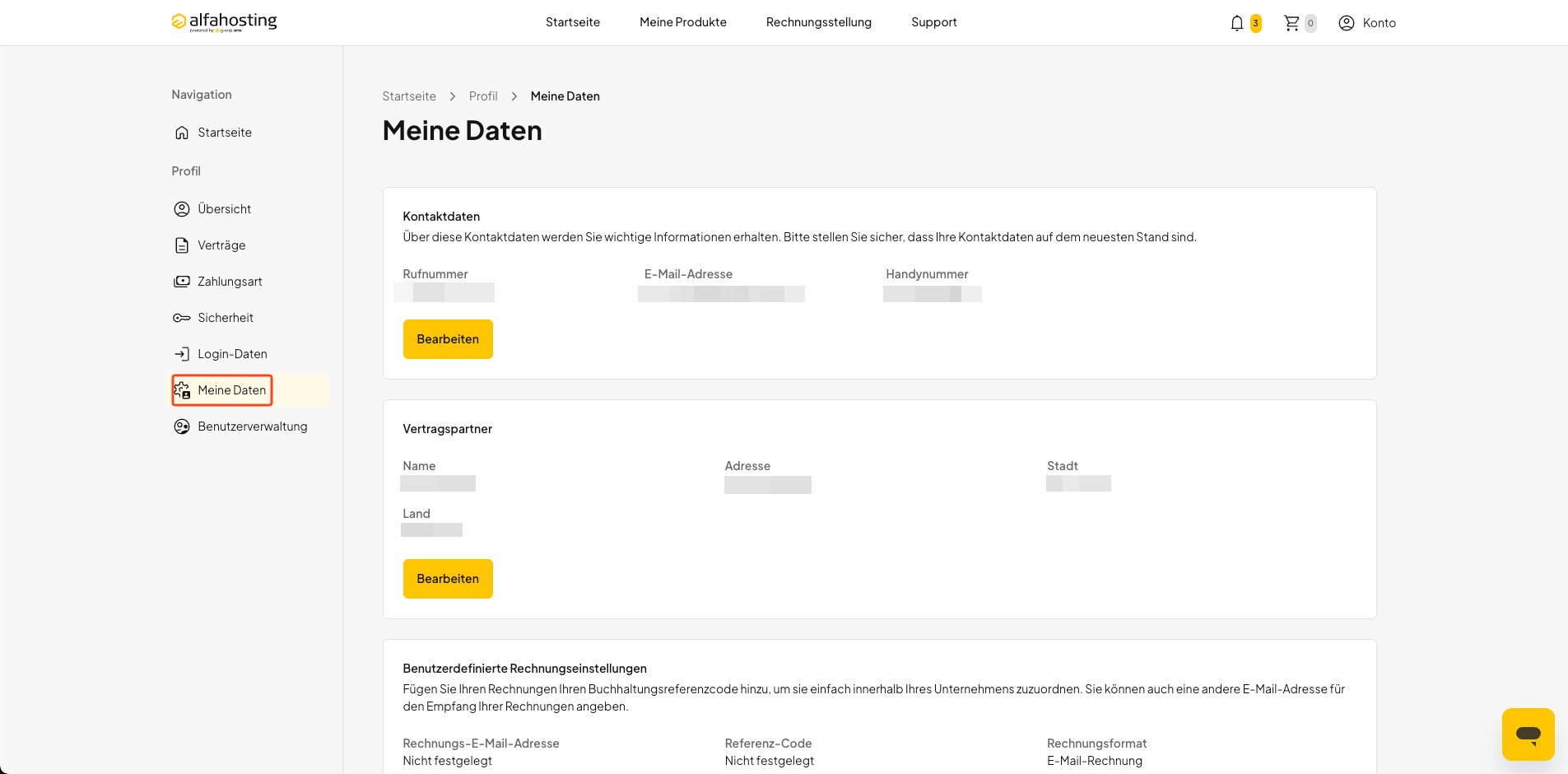The width and height of the screenshot is (1568, 774).
Task: Click the Meine Daten gear icon
Action: point(182,390)
